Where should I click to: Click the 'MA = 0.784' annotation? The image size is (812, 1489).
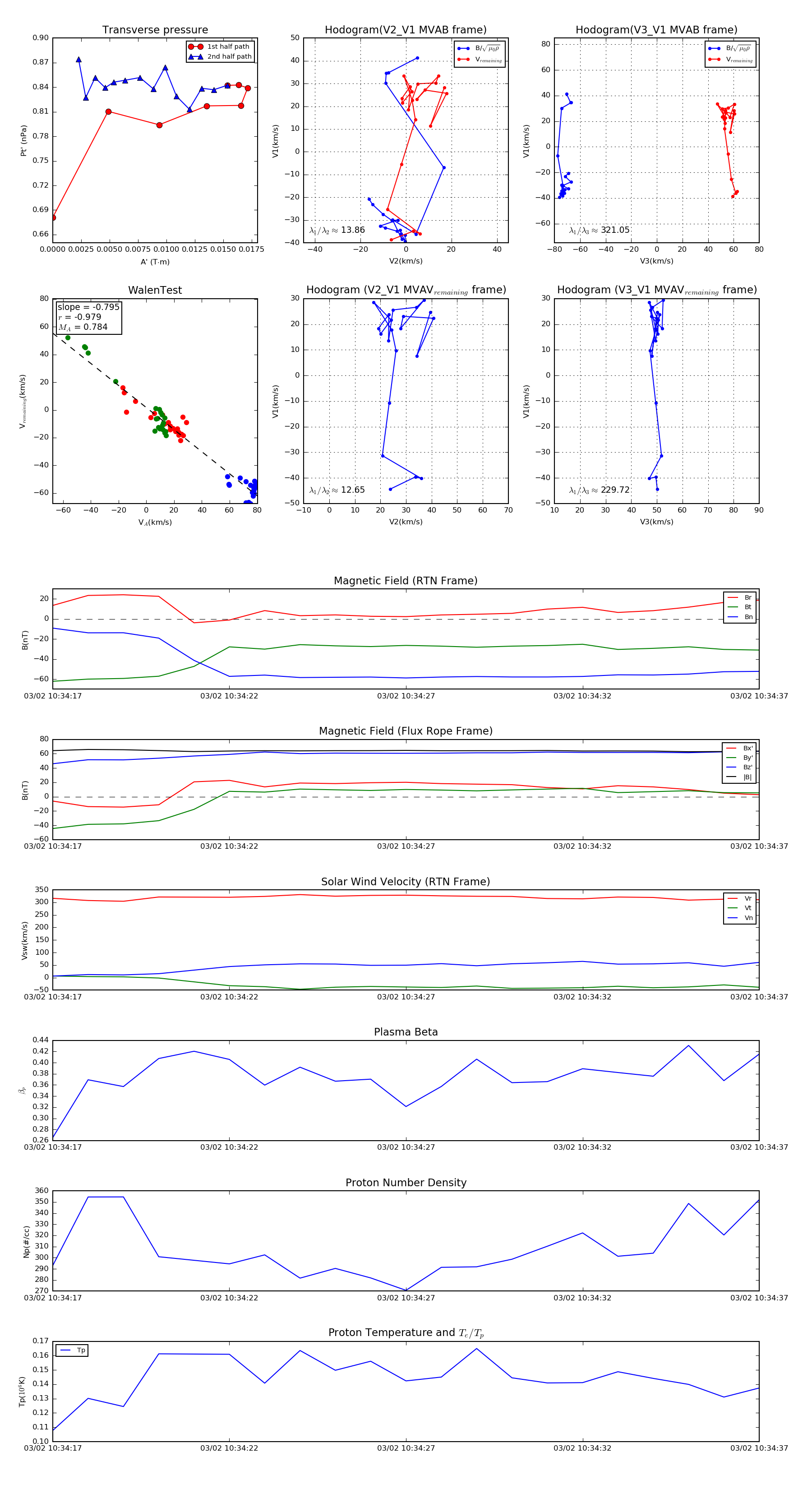pyautogui.click(x=83, y=327)
